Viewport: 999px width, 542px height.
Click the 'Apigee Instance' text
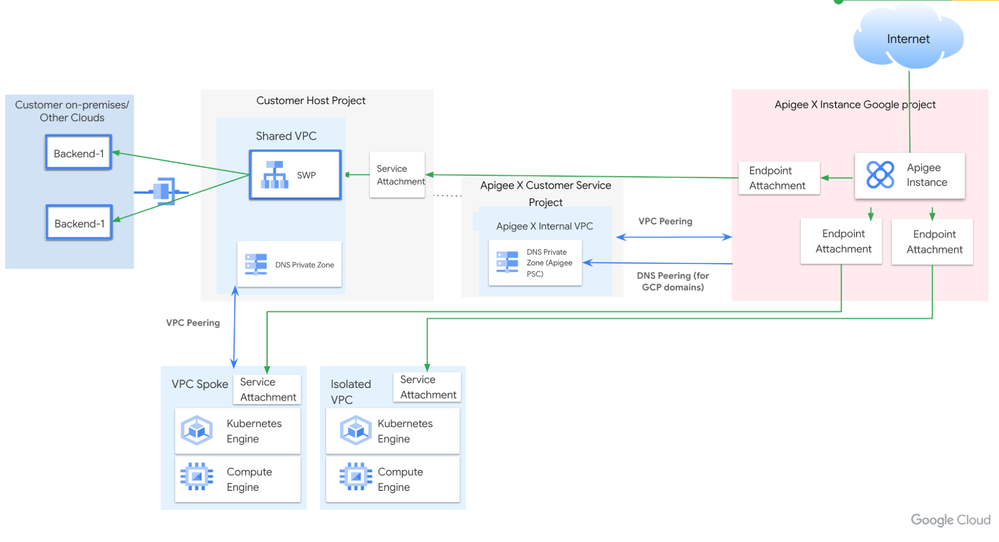pyautogui.click(x=926, y=175)
